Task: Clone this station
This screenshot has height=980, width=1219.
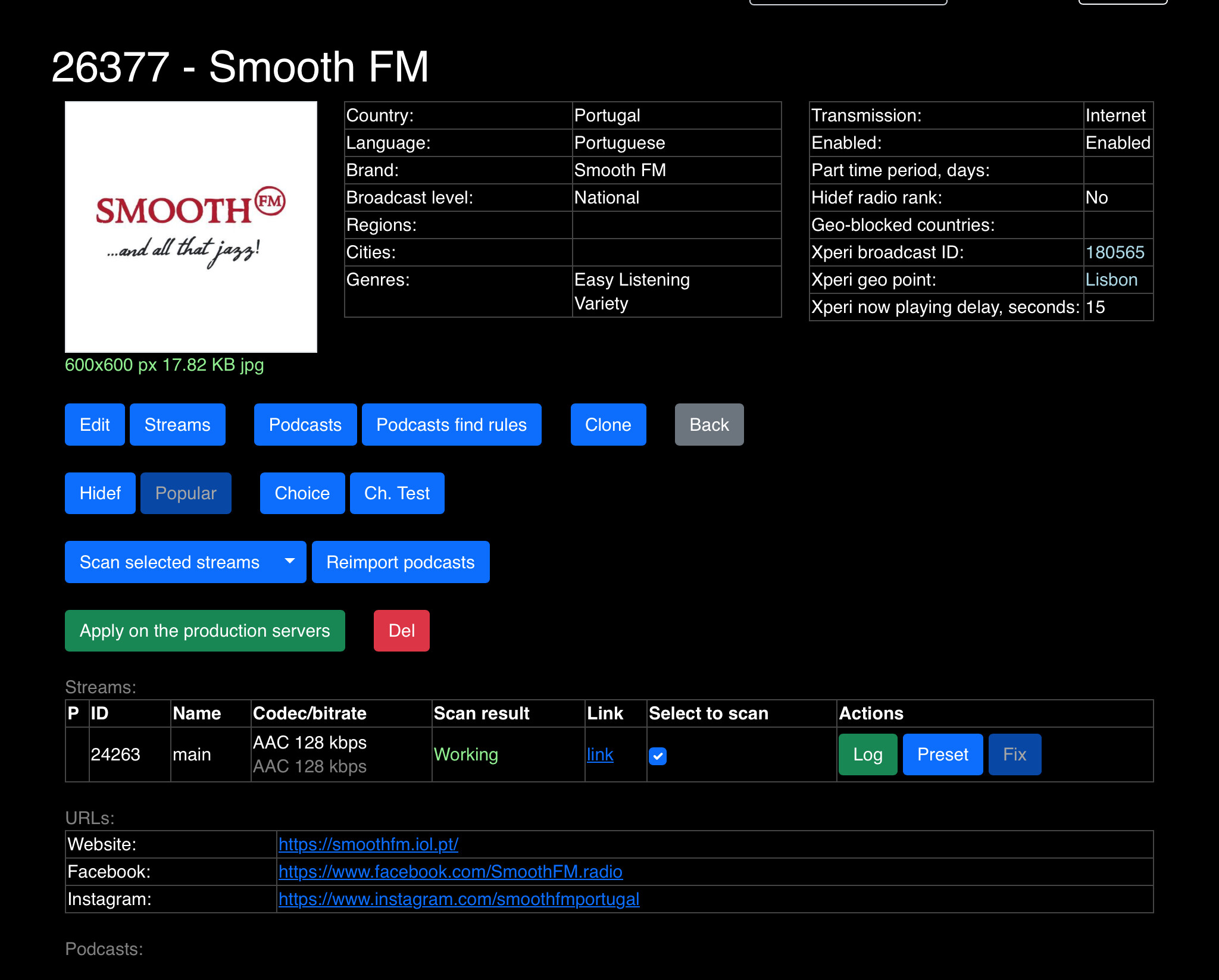Action: (608, 425)
